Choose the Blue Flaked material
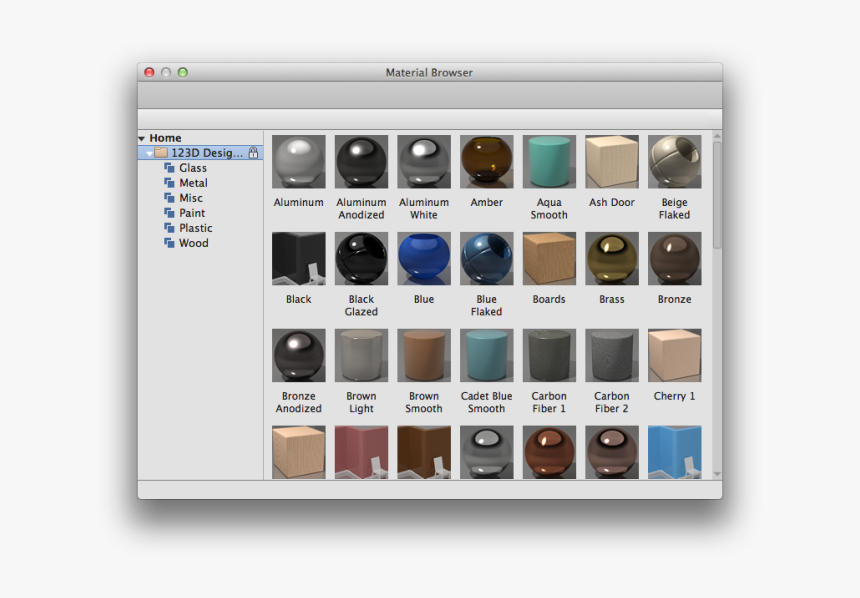The height and width of the screenshot is (598, 860). [486, 257]
